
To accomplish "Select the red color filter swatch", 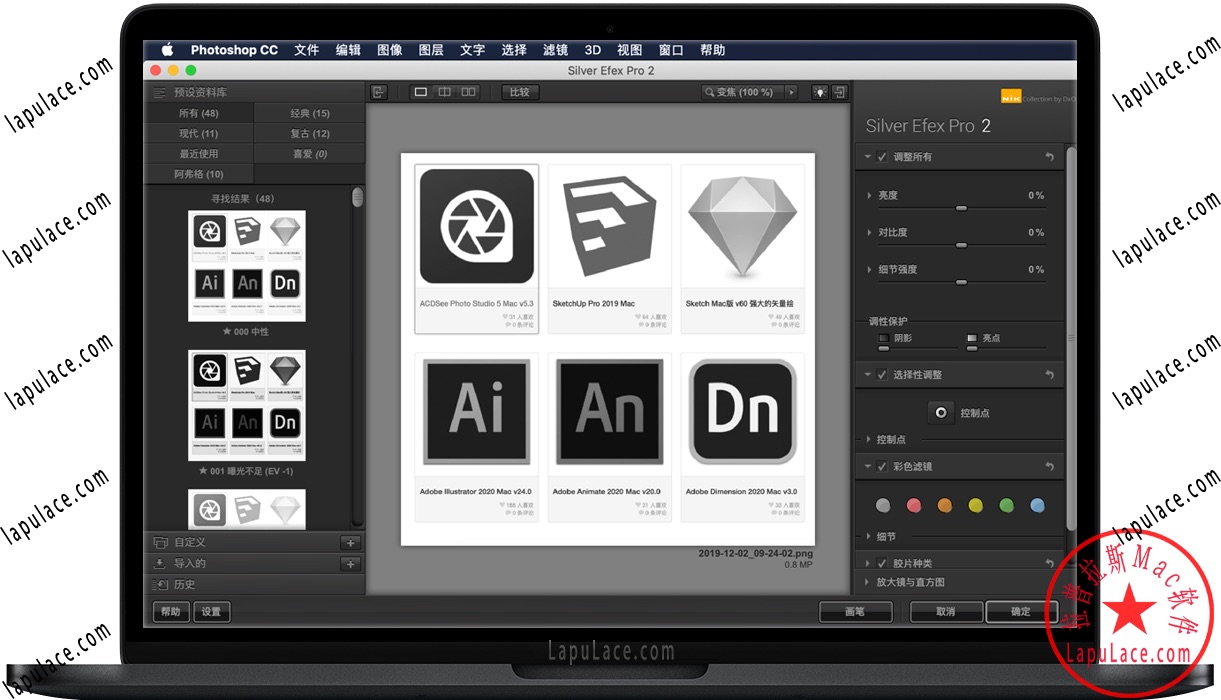I will [913, 505].
